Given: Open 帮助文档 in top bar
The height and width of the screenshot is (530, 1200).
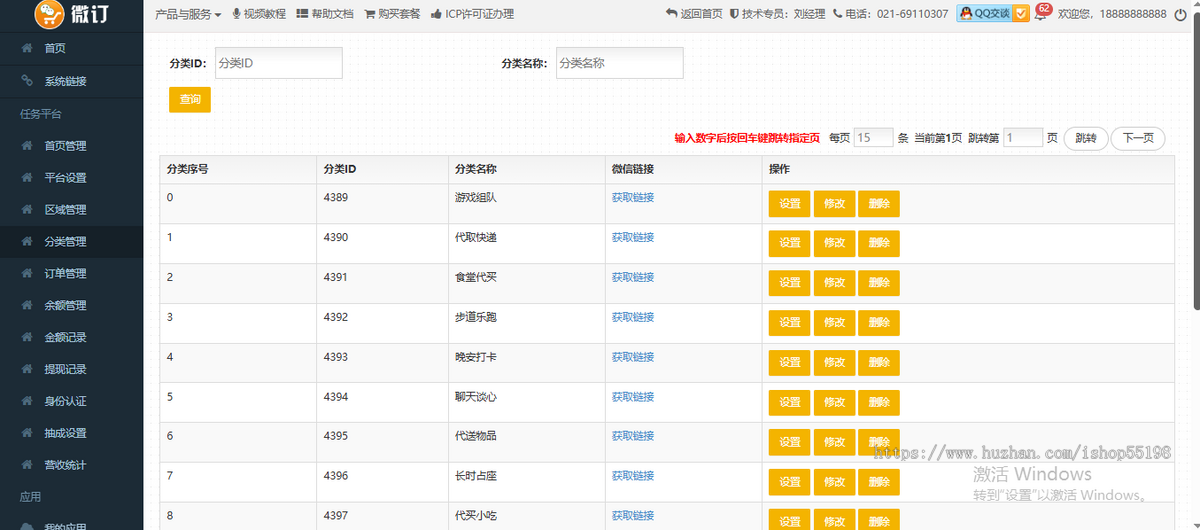Looking at the screenshot, I should coord(325,14).
